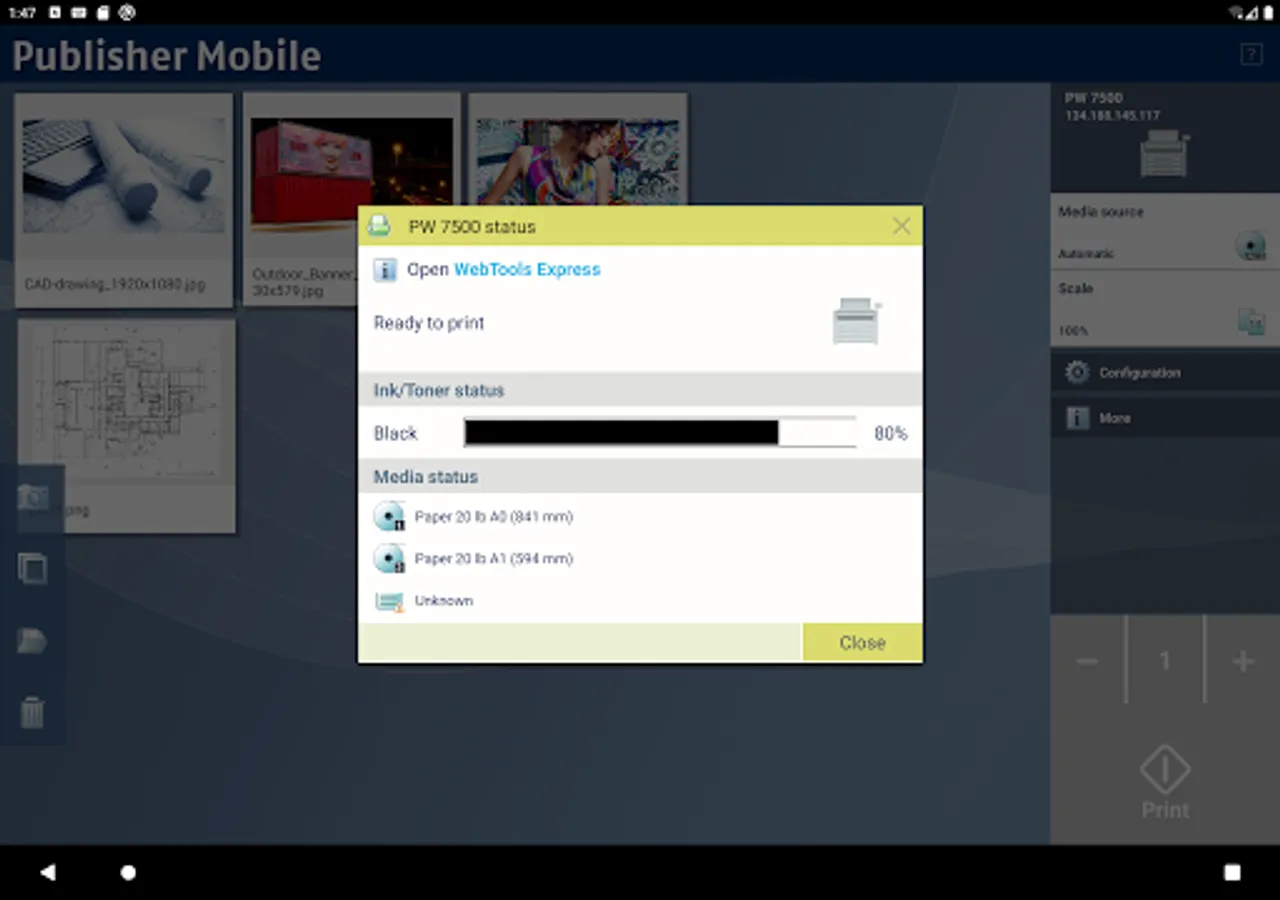Click the Unknown media icon
Viewport: 1280px width, 900px height.
point(389,601)
